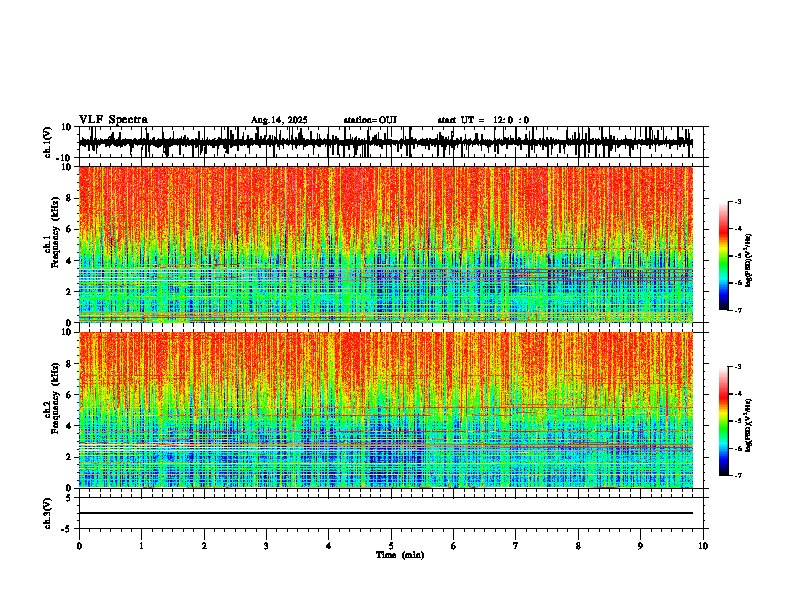Click the ch.1 spectrogram color bar

tap(723, 256)
